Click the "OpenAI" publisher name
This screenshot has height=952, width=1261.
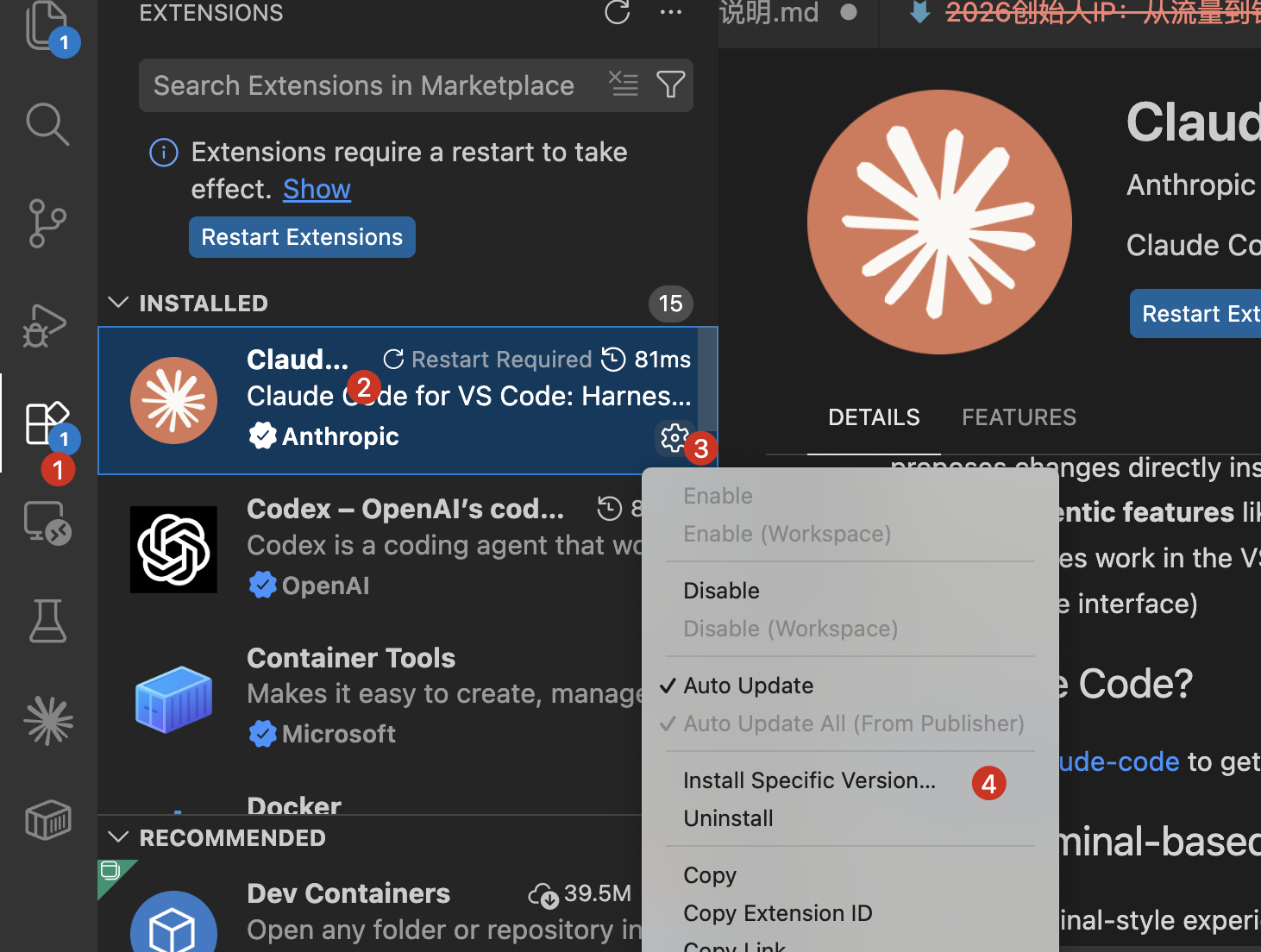(x=325, y=586)
